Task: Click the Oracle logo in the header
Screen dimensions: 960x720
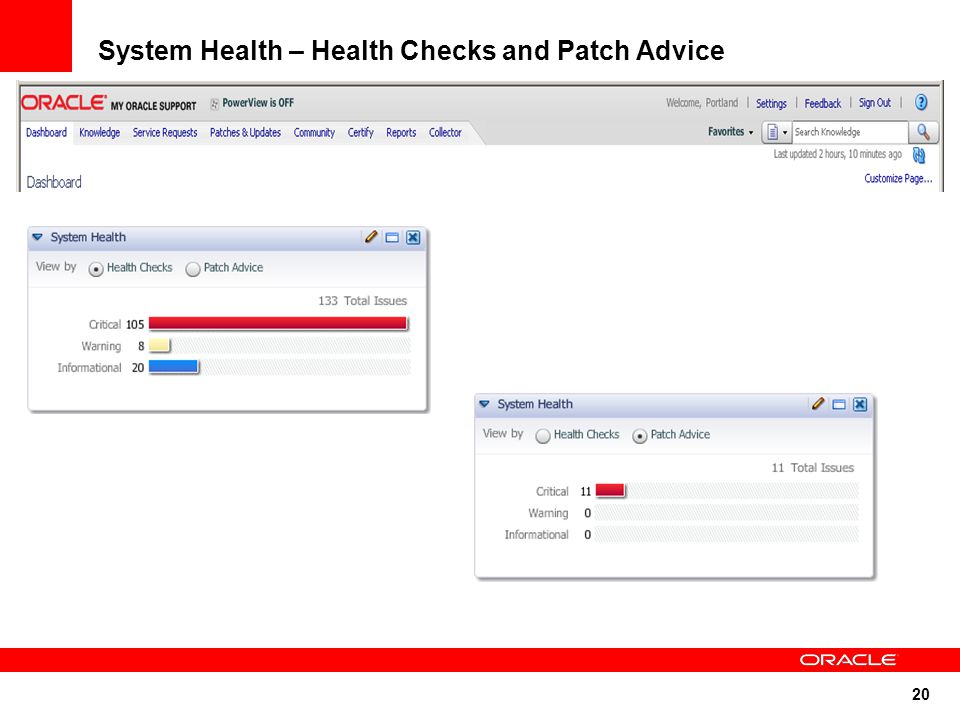Action: 64,102
